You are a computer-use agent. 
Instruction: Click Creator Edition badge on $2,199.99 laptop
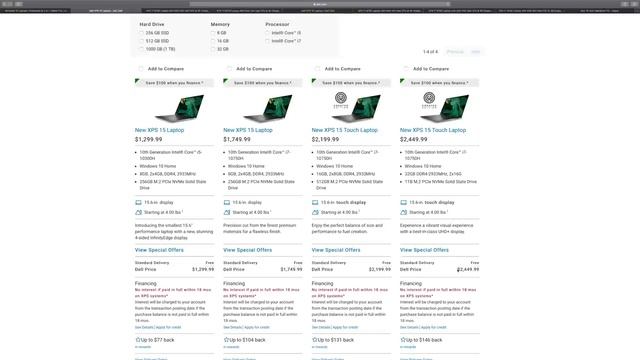click(x=341, y=100)
